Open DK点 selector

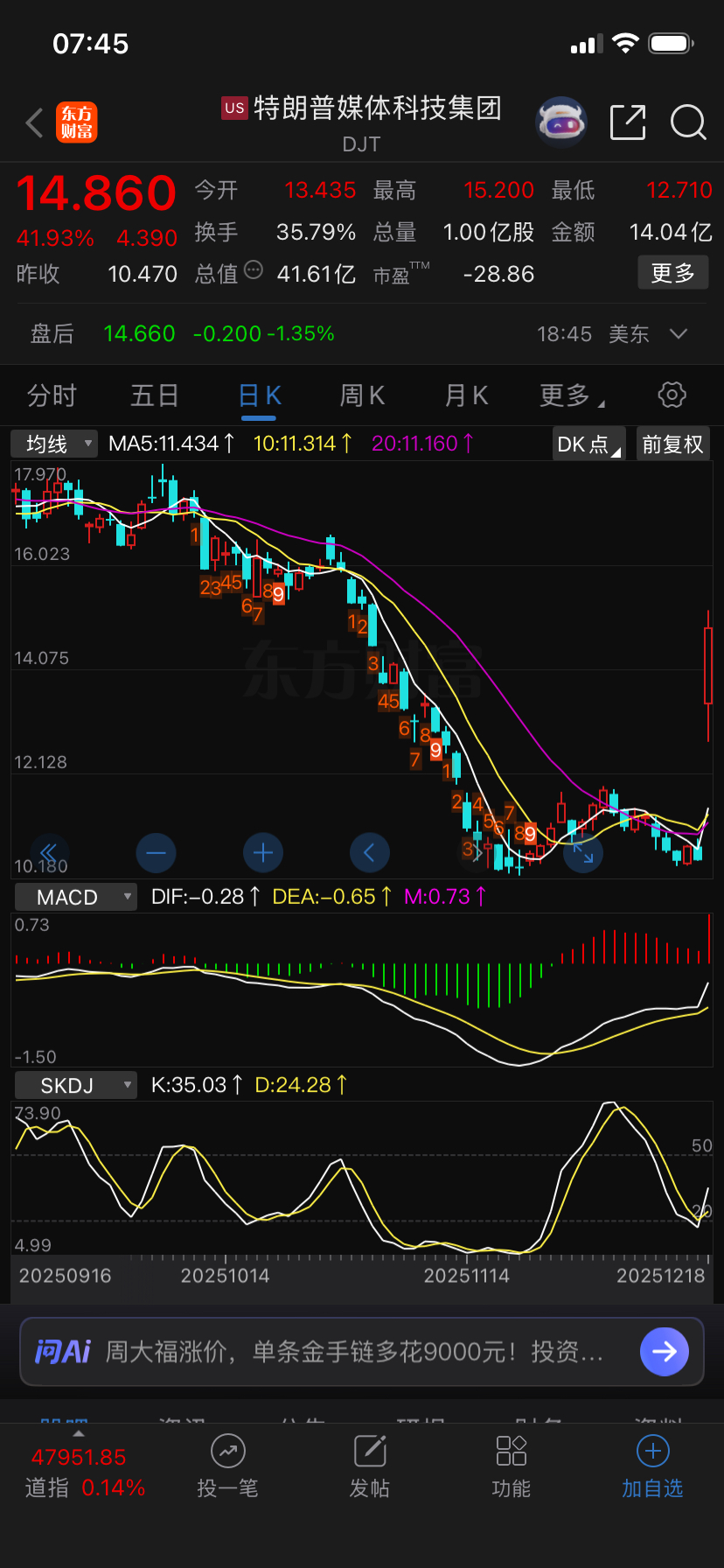point(588,444)
